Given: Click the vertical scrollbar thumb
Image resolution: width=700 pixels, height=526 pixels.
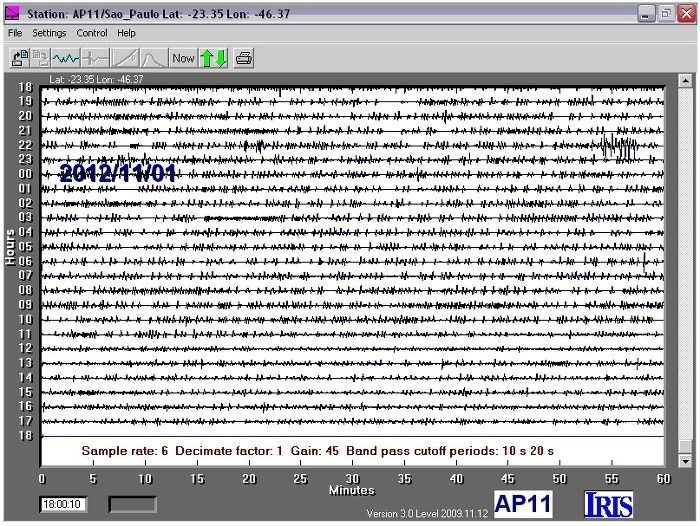Looking at the screenshot, I should [x=685, y=446].
